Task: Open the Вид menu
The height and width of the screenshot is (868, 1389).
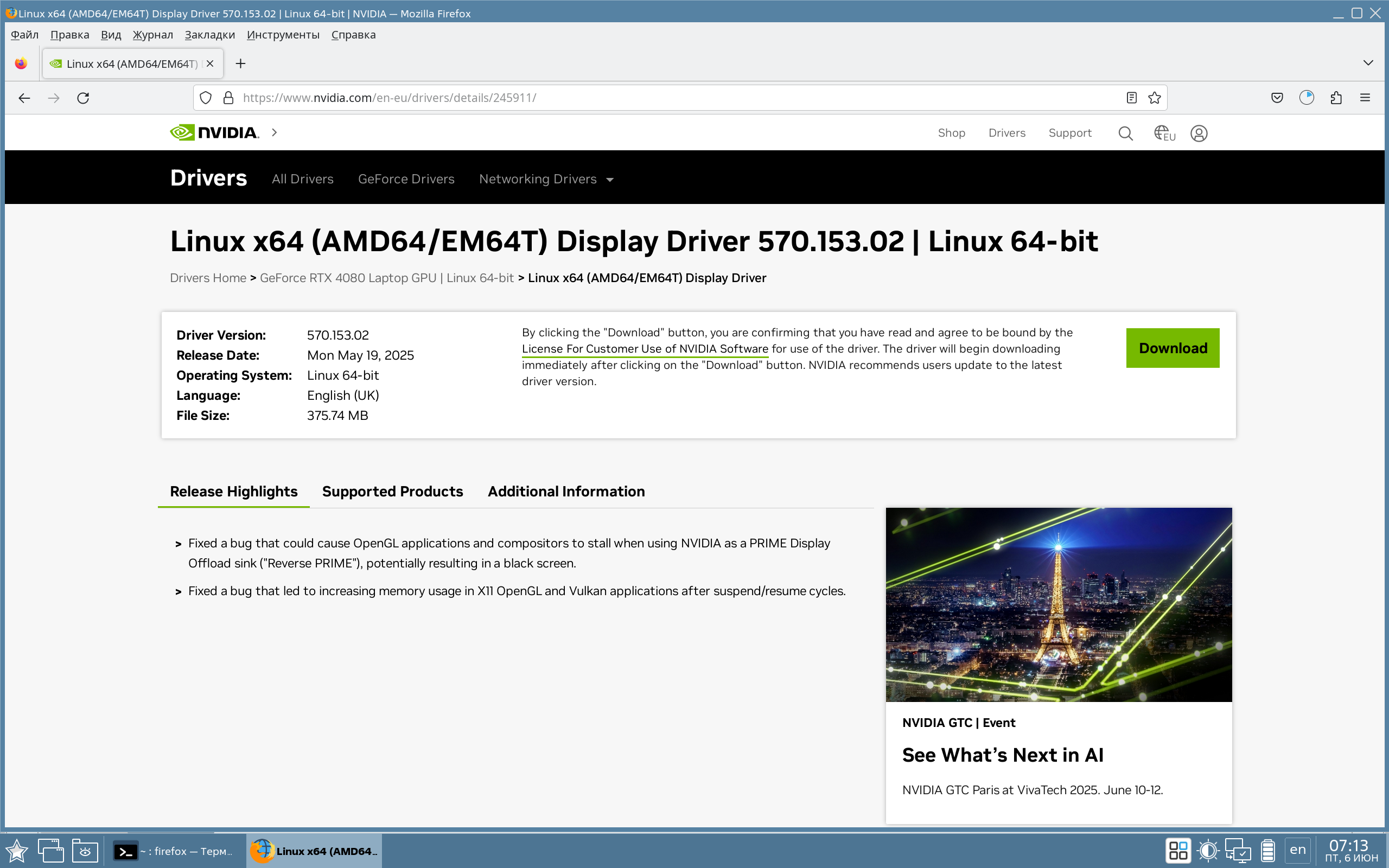Action: coord(111,34)
